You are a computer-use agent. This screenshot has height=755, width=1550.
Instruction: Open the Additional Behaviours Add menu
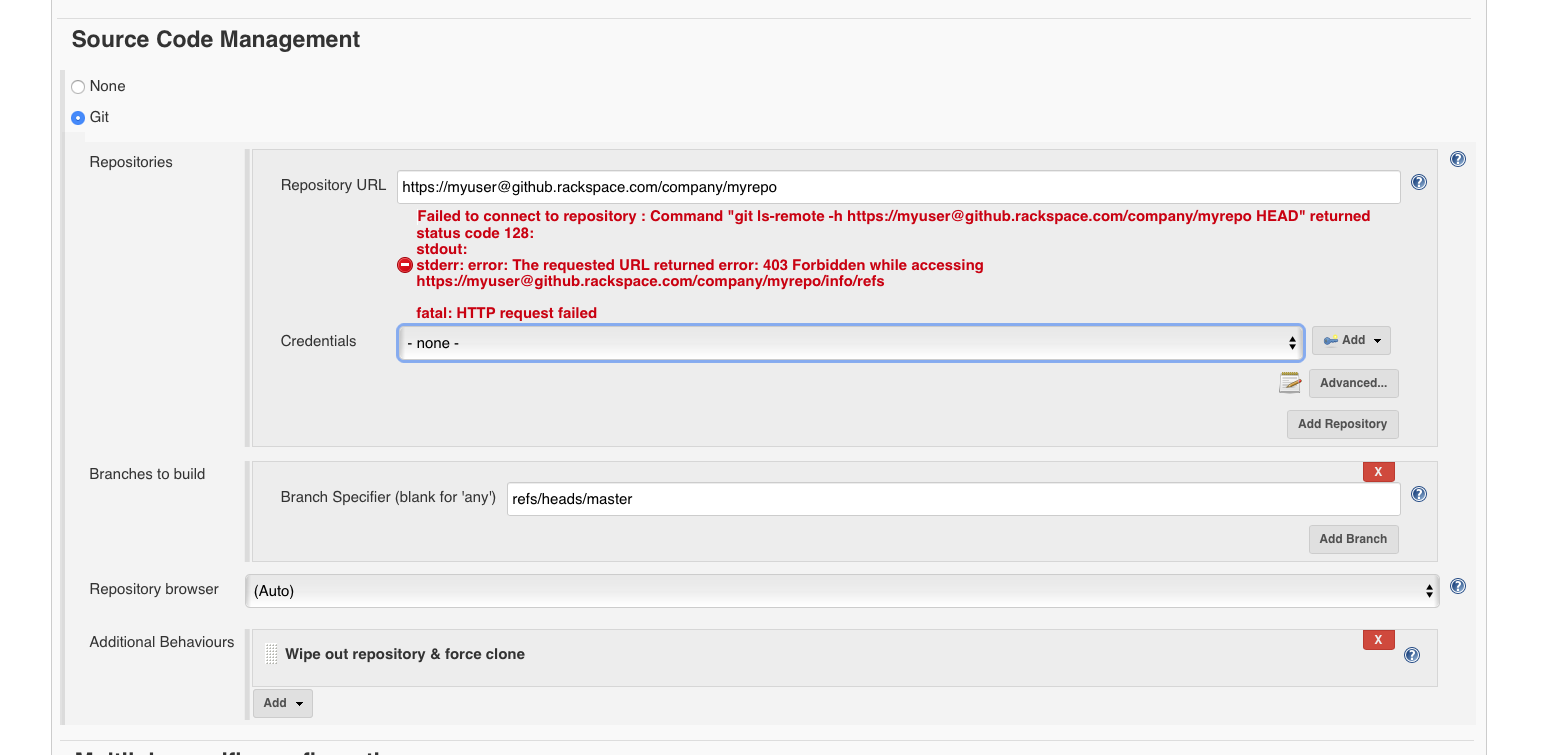282,703
